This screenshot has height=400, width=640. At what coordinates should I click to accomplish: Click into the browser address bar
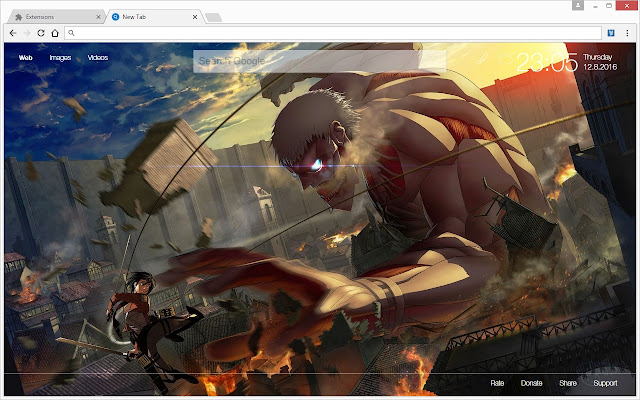coord(333,33)
